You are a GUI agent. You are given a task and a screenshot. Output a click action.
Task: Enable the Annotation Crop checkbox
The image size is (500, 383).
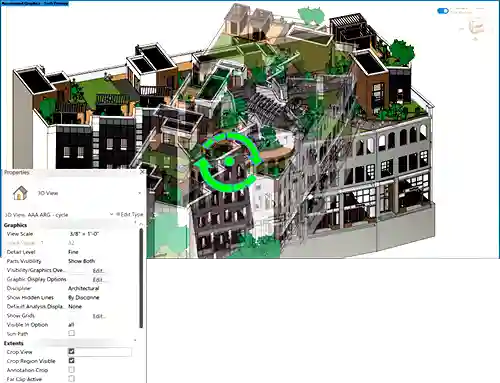tap(71, 370)
